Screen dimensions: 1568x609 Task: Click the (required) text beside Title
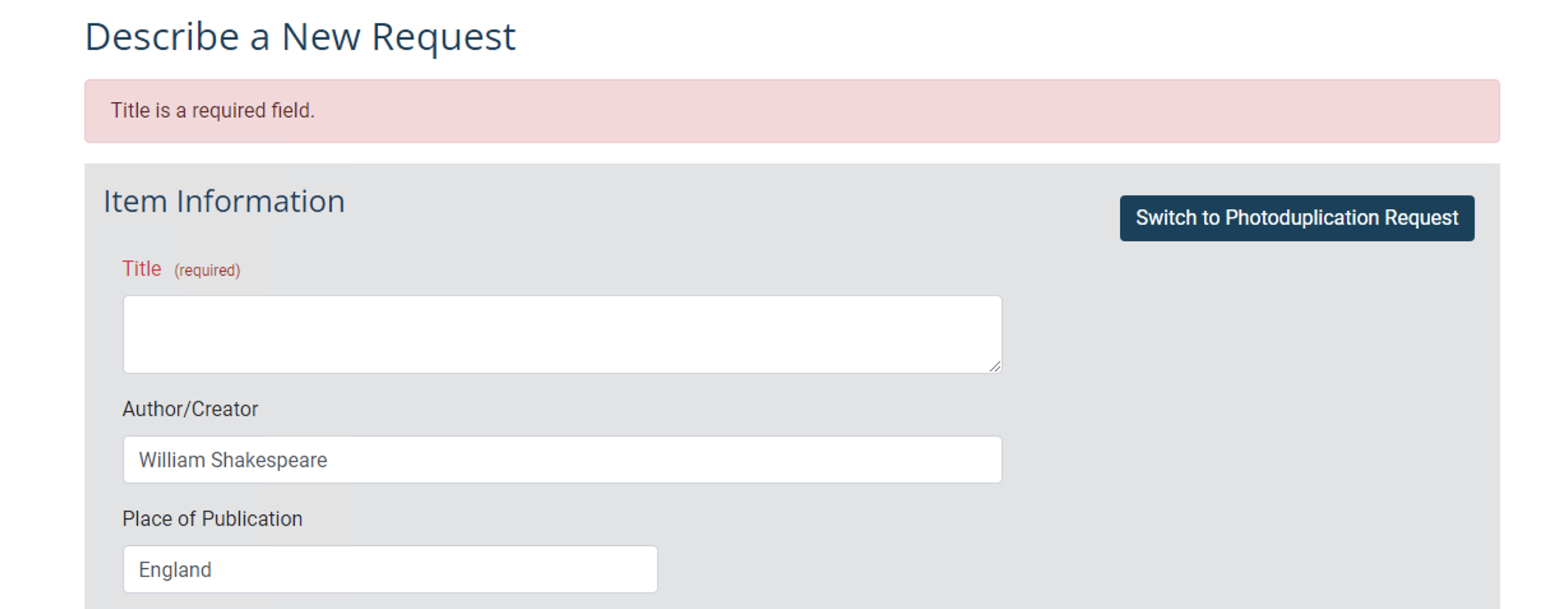[207, 269]
